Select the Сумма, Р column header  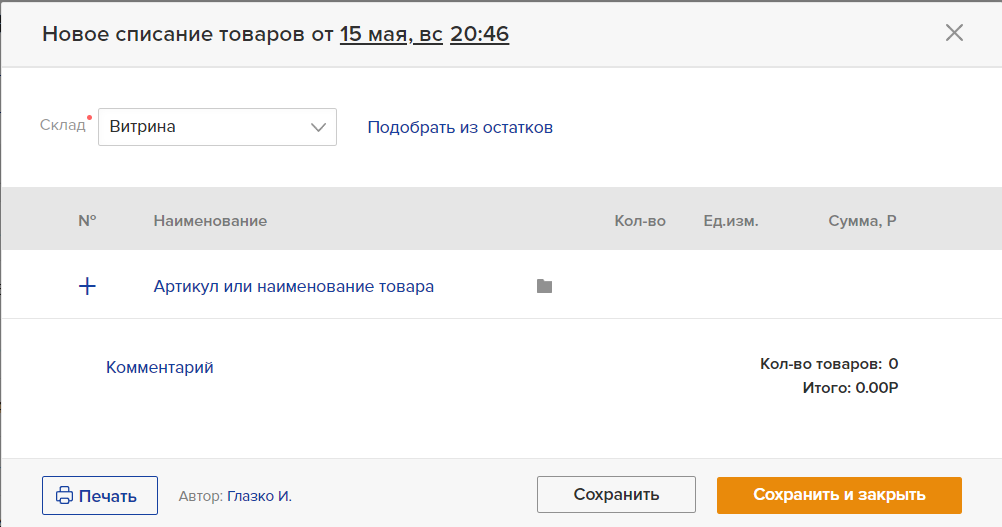862,221
